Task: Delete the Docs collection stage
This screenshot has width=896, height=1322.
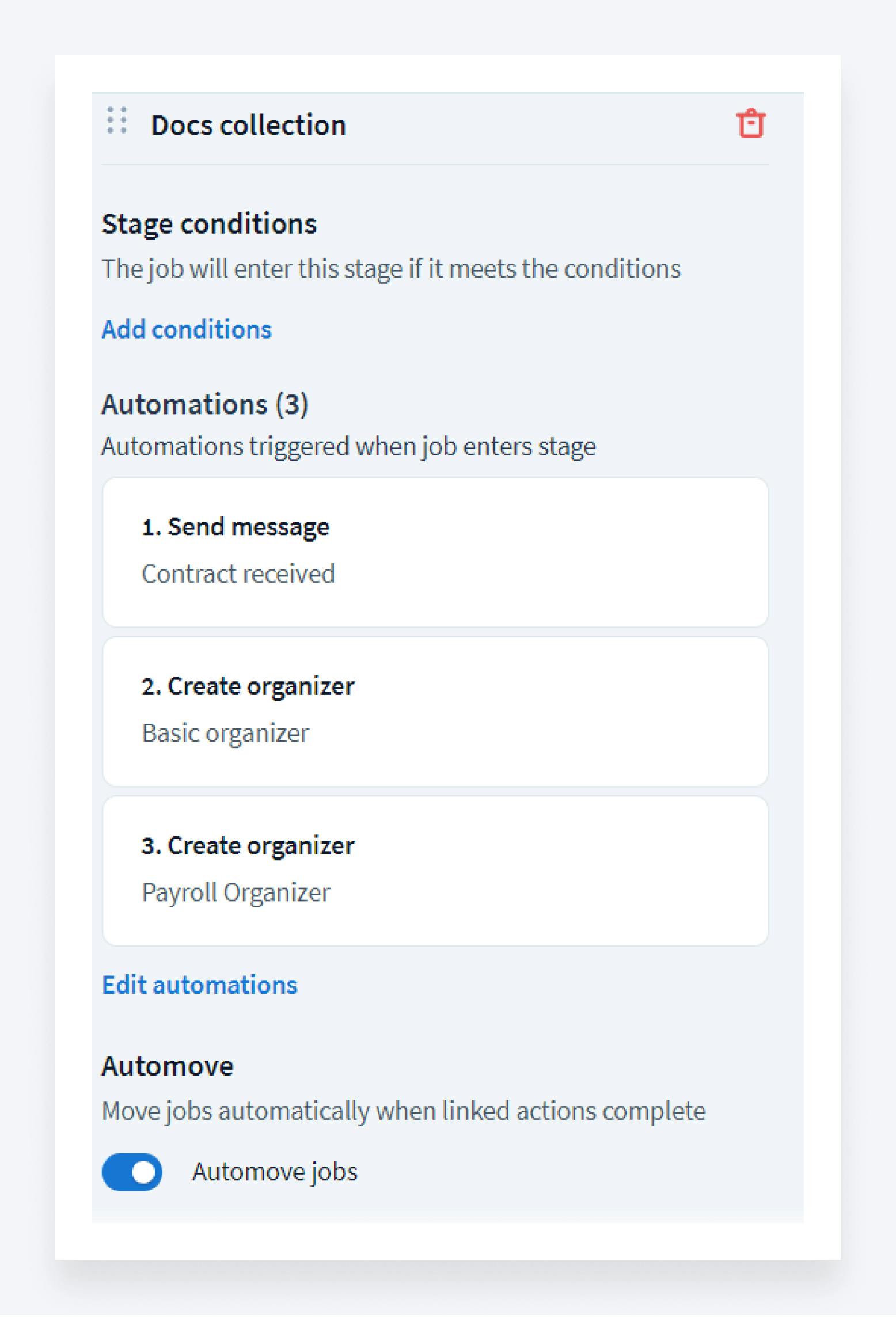Action: pyautogui.click(x=750, y=123)
